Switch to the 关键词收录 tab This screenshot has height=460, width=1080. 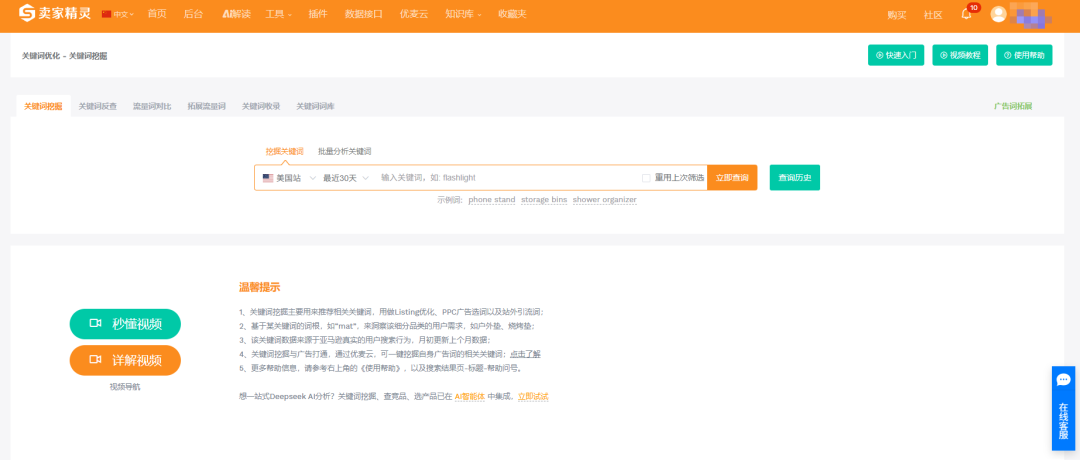pyautogui.click(x=261, y=107)
